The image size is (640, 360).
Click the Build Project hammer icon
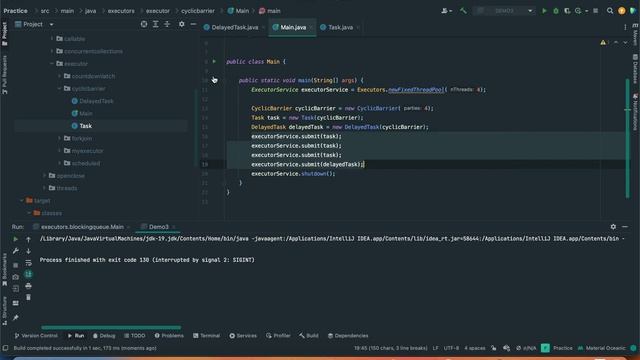[463, 11]
